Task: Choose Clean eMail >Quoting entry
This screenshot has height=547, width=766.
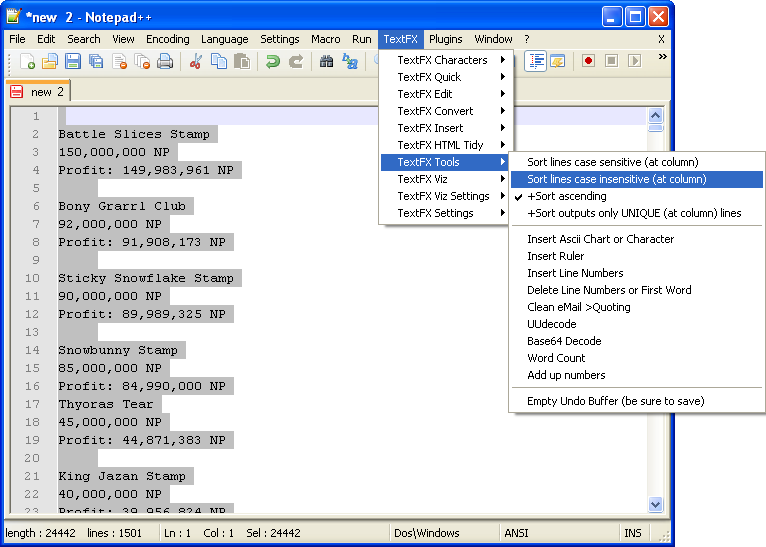Action: pos(637,307)
